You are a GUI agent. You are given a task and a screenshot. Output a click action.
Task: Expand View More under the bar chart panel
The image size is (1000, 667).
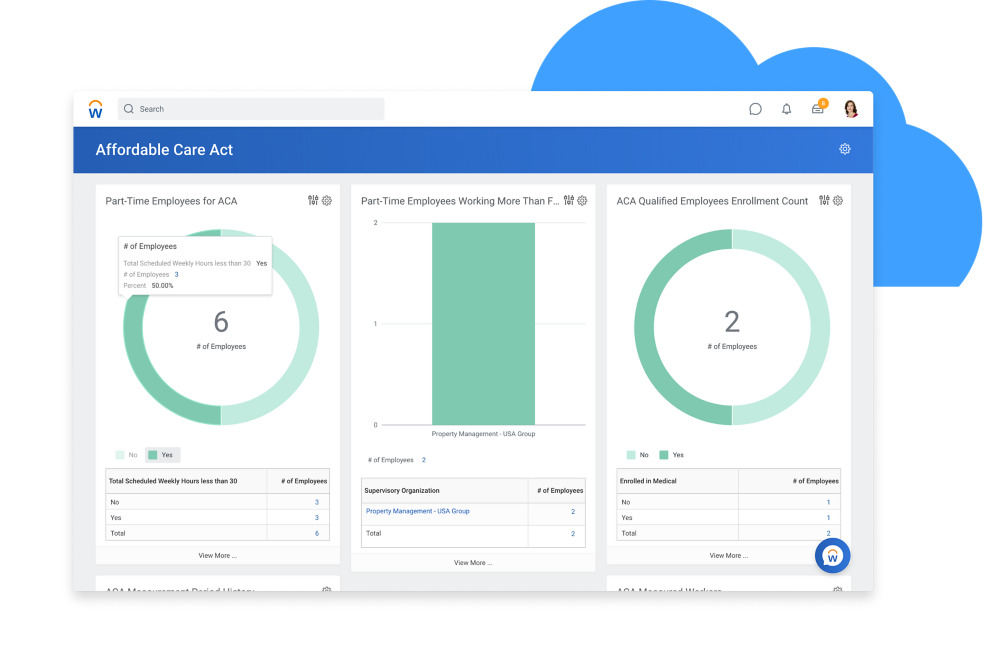473,563
